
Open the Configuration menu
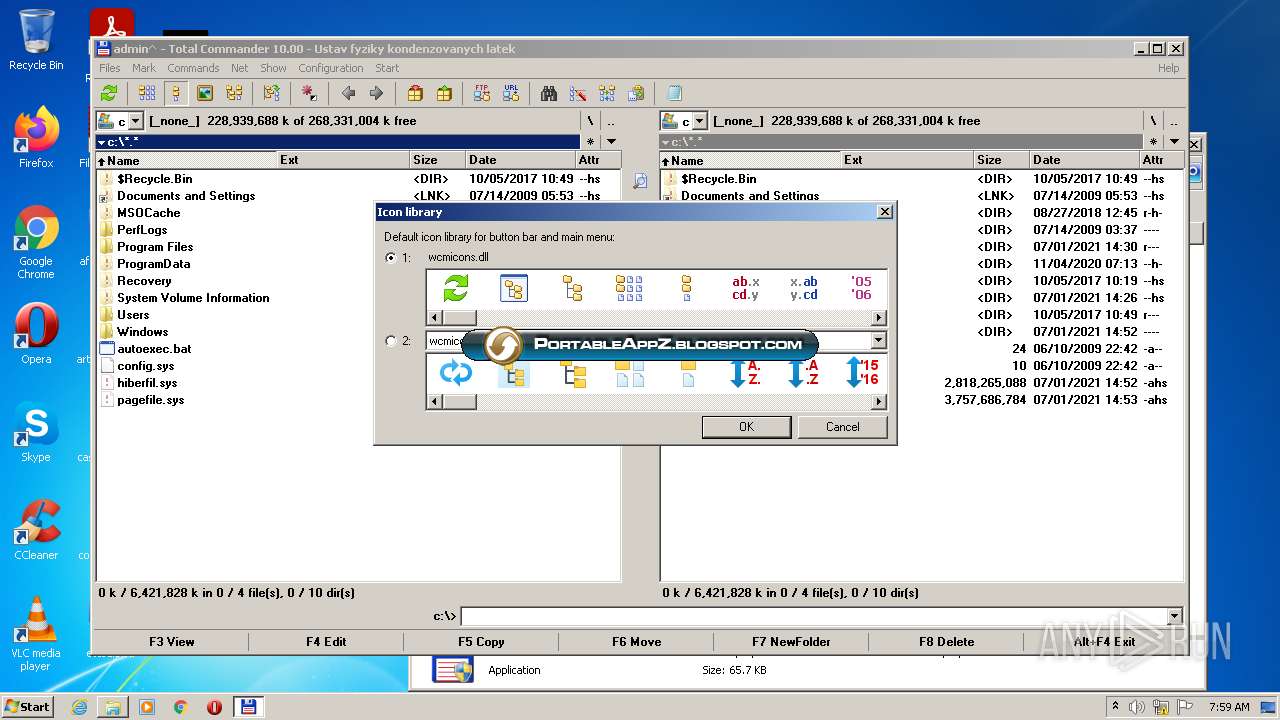331,68
